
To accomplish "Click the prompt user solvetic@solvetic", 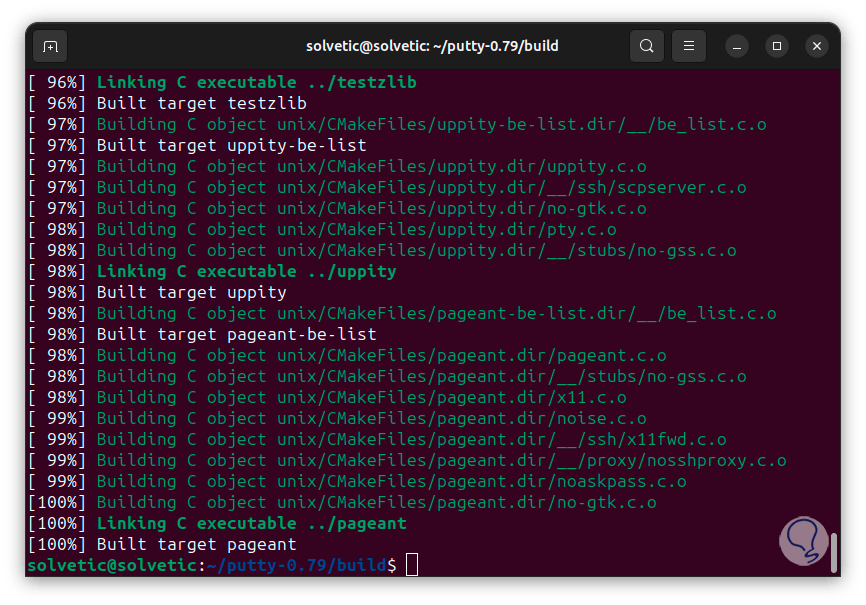I will pyautogui.click(x=113, y=565).
